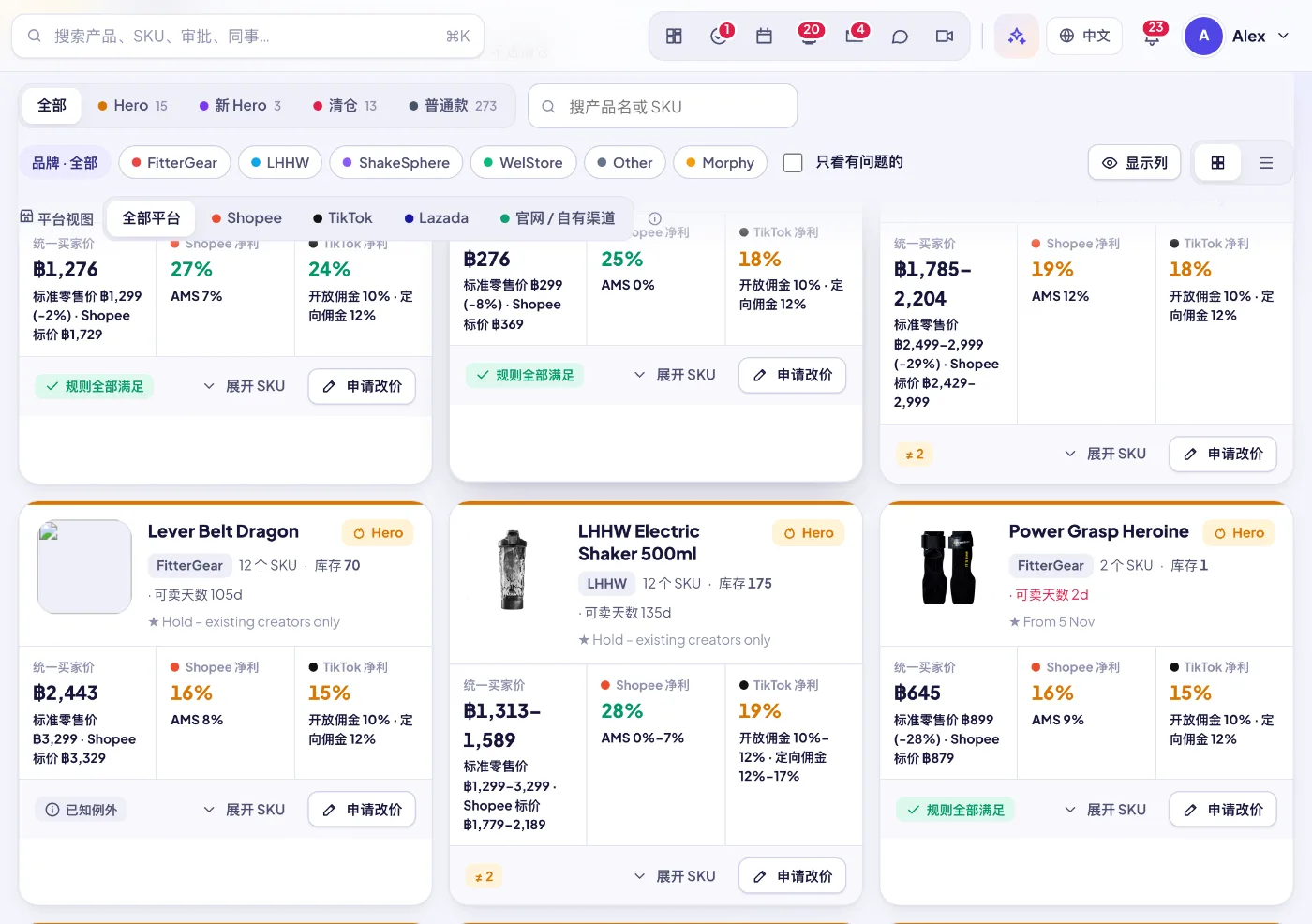Viewport: 1312px width, 924px height.
Task: Expand SKUs on the ฿1,276 card
Action: [244, 386]
